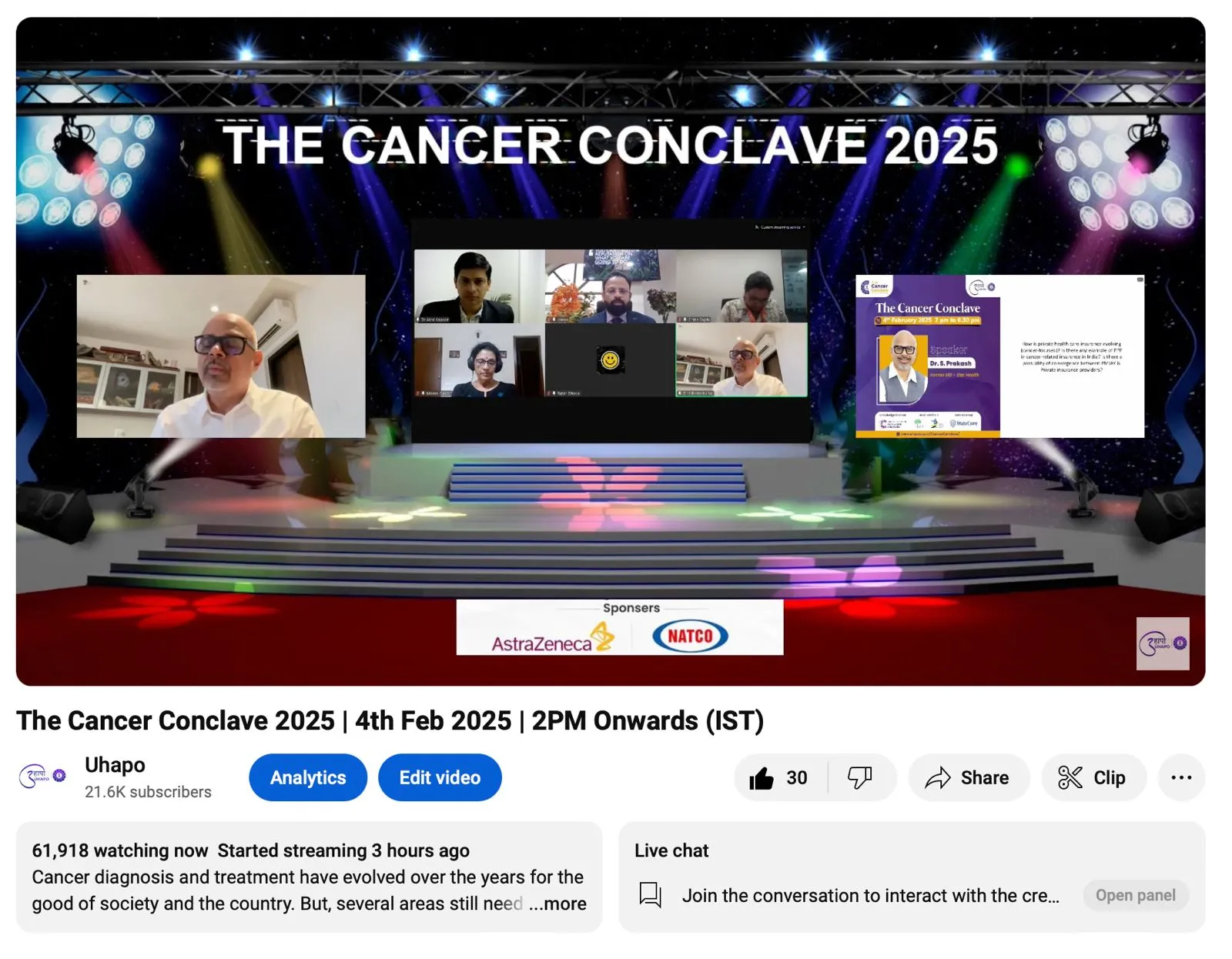Open the Edit video editor
Image resolution: width=1232 pixels, height=959 pixels.
point(440,777)
